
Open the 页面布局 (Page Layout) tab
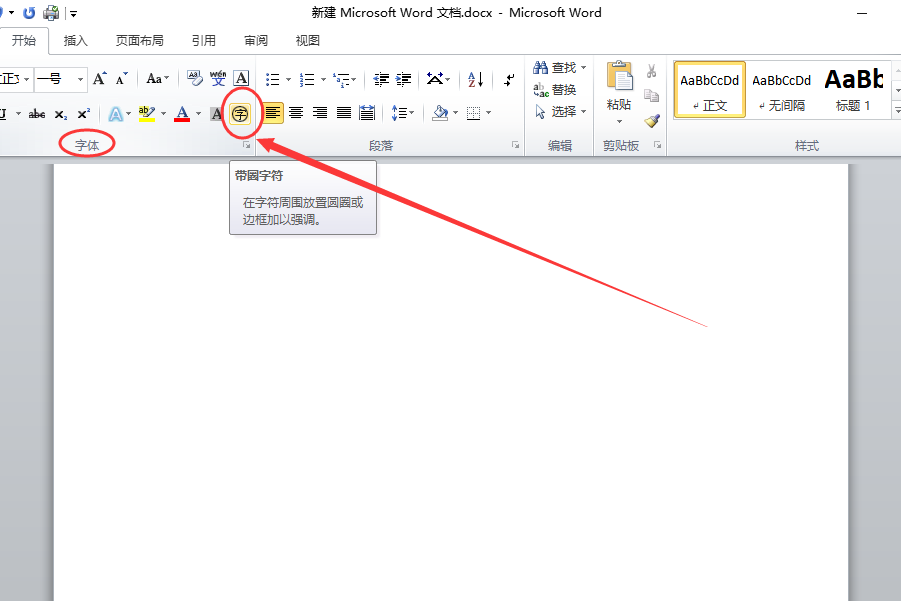[140, 41]
